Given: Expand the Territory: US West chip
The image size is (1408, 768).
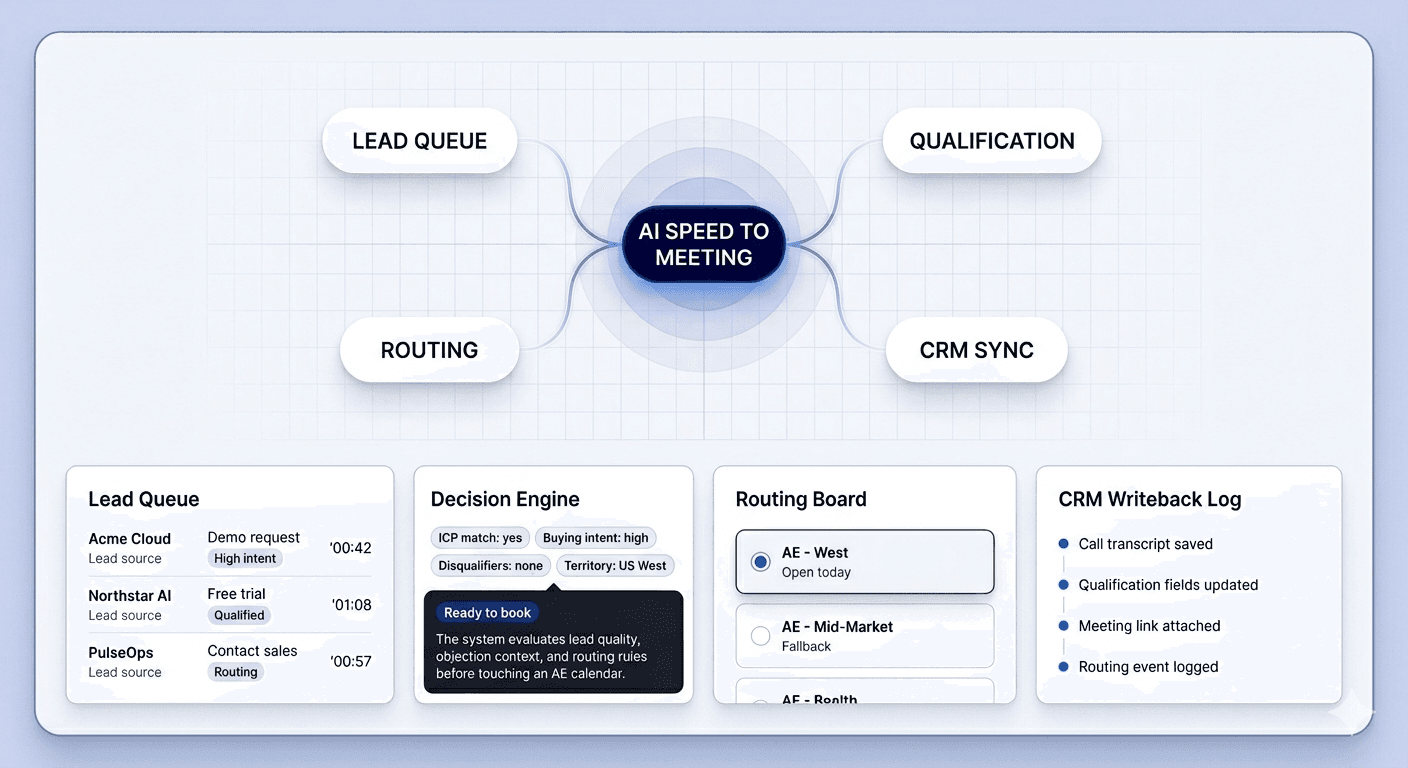Looking at the screenshot, I should pyautogui.click(x=614, y=565).
